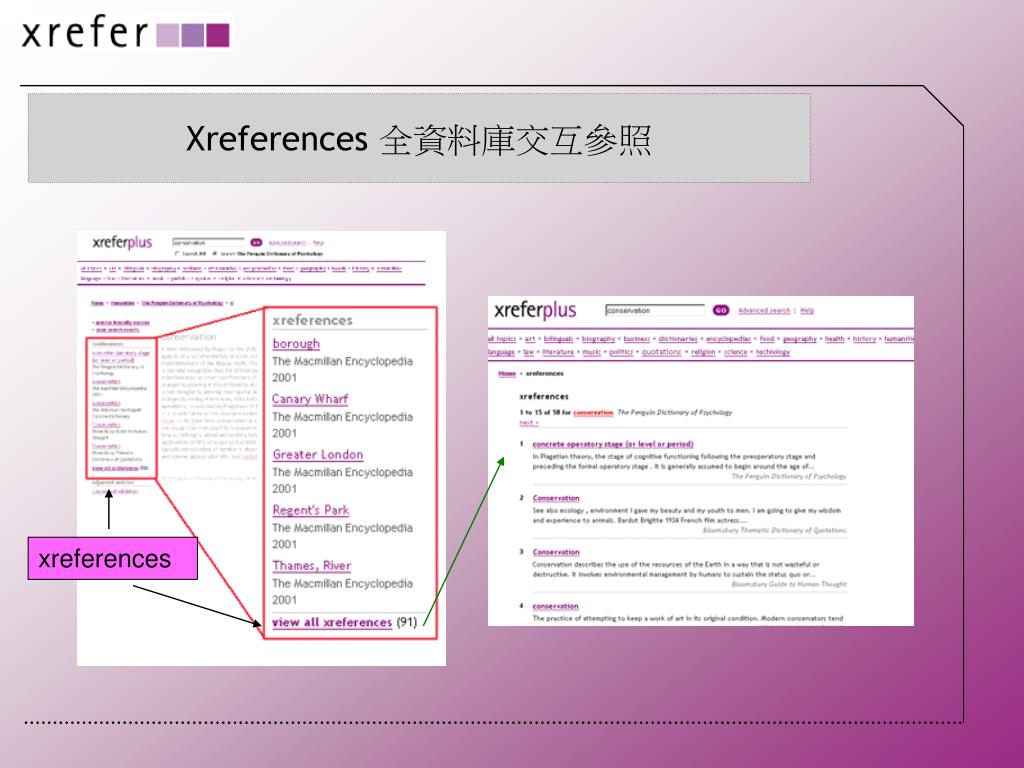Click 'The Penguin Dictionary of Psychology' breadcrumb, left page
Image resolution: width=1024 pixels, height=768 pixels.
182,303
